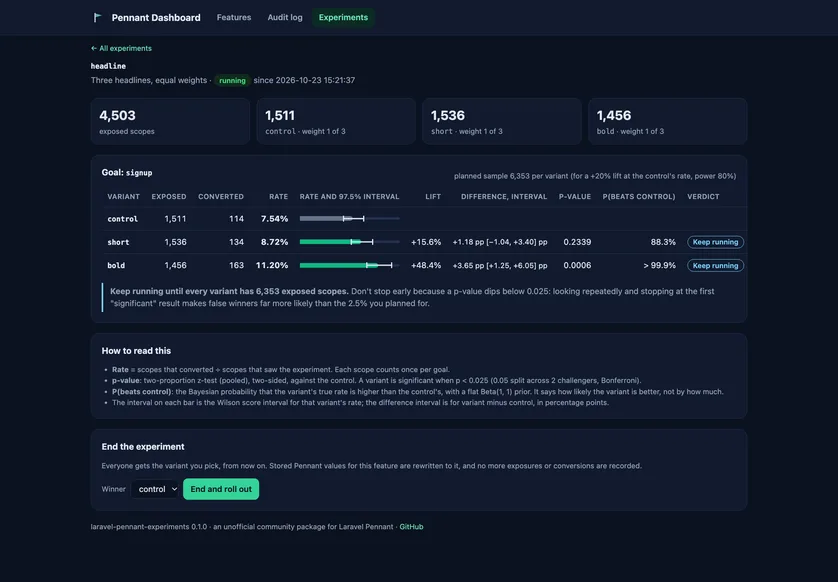838x582 pixels.
Task: Click the 0.2339 p-value
Action: click(x=577, y=242)
